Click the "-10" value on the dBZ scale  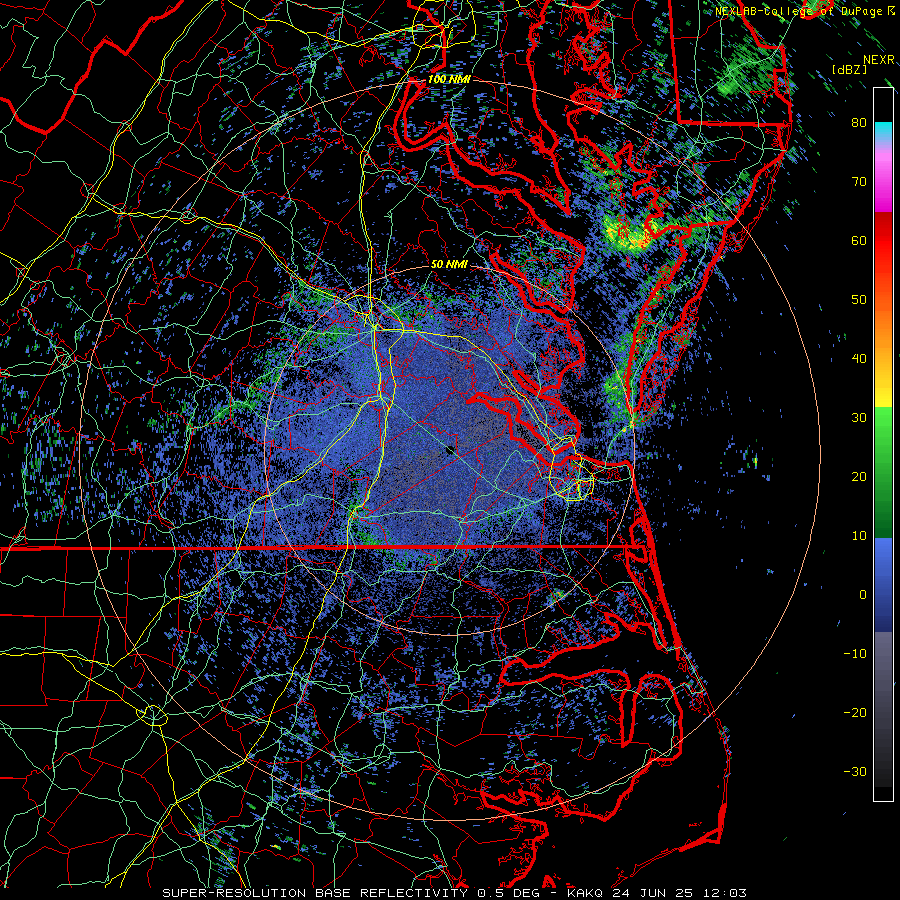click(x=855, y=654)
